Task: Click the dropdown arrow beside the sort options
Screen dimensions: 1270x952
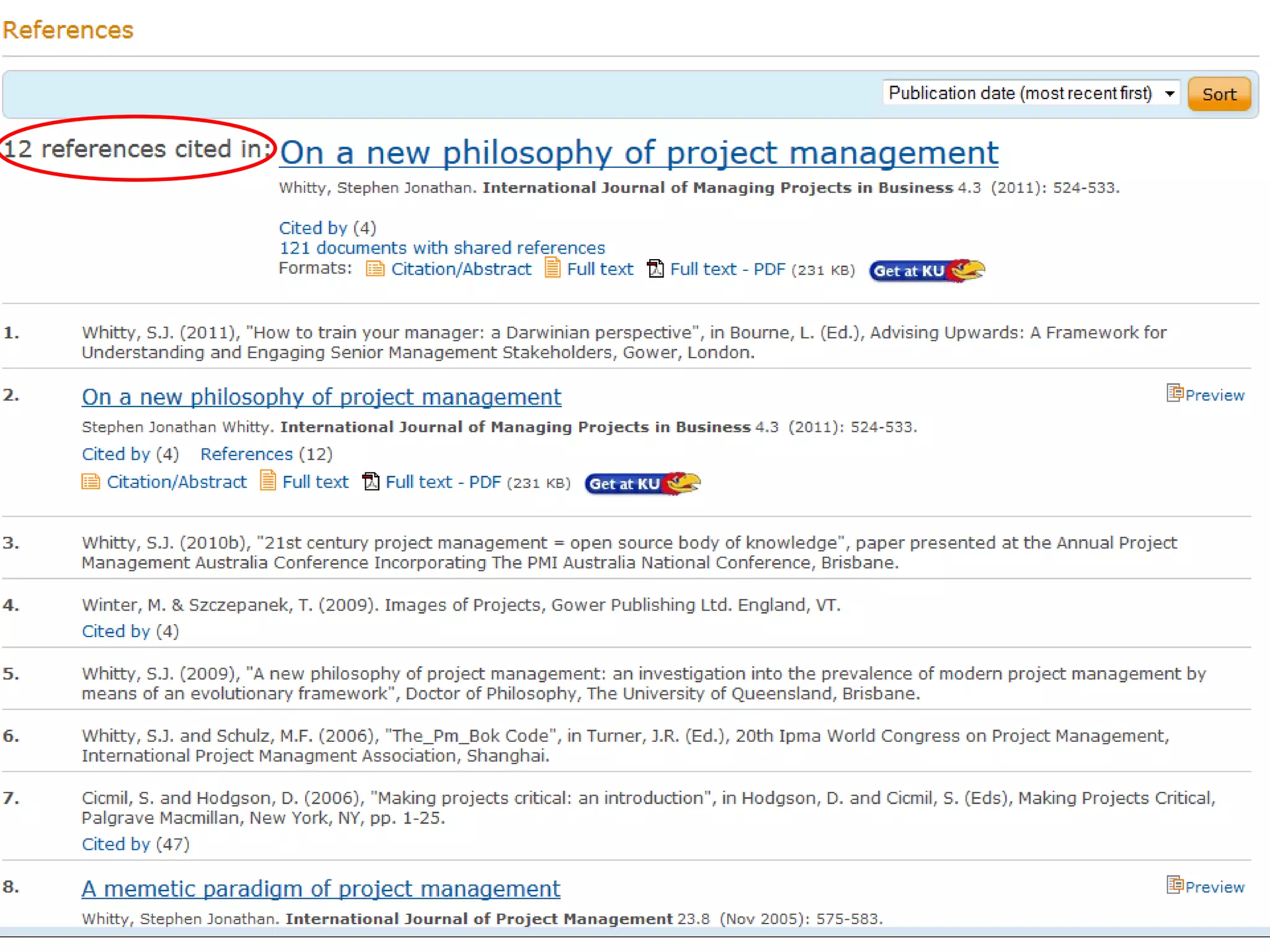Action: pyautogui.click(x=1170, y=94)
